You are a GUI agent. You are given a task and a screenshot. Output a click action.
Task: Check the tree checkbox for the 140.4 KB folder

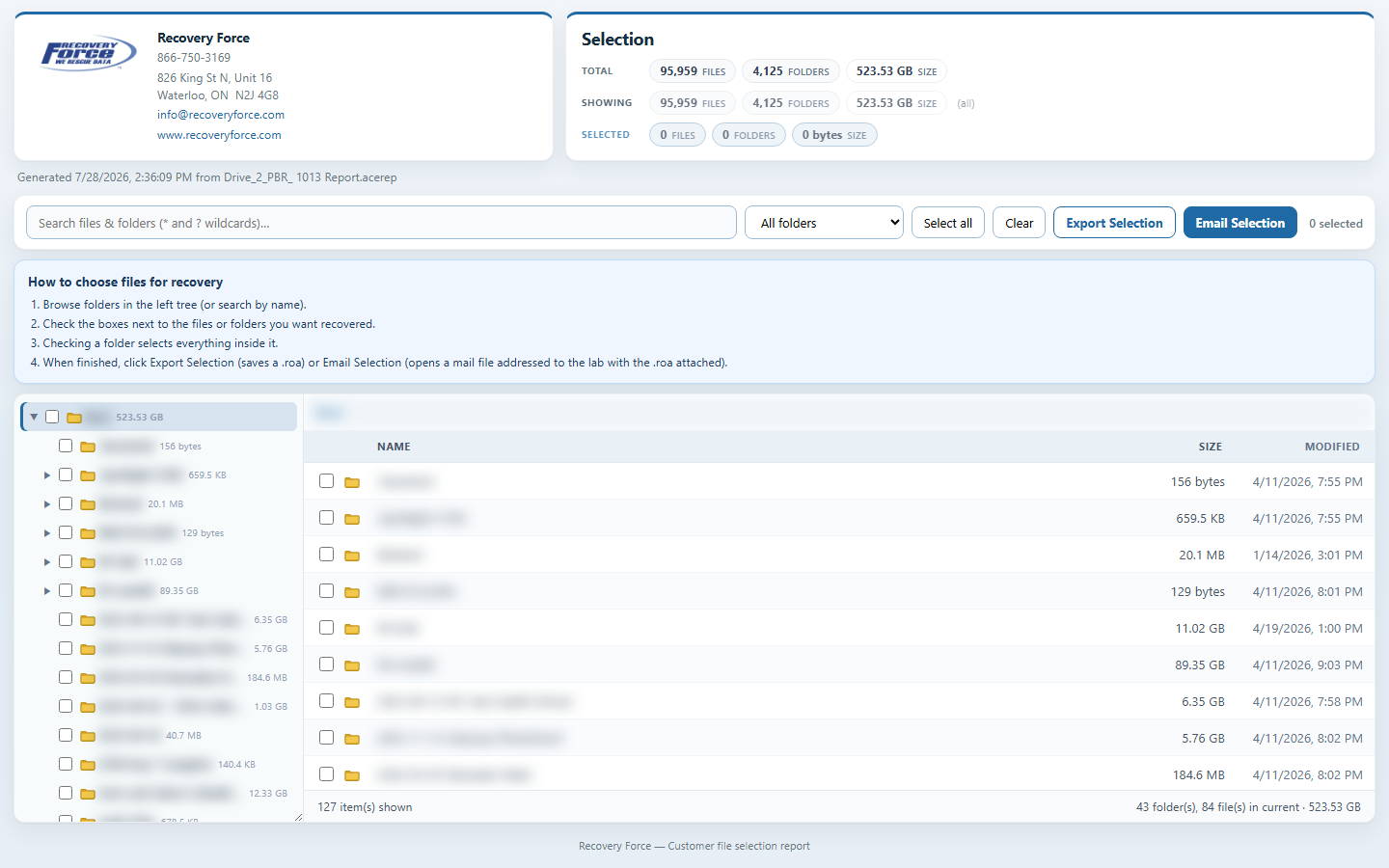(x=66, y=764)
